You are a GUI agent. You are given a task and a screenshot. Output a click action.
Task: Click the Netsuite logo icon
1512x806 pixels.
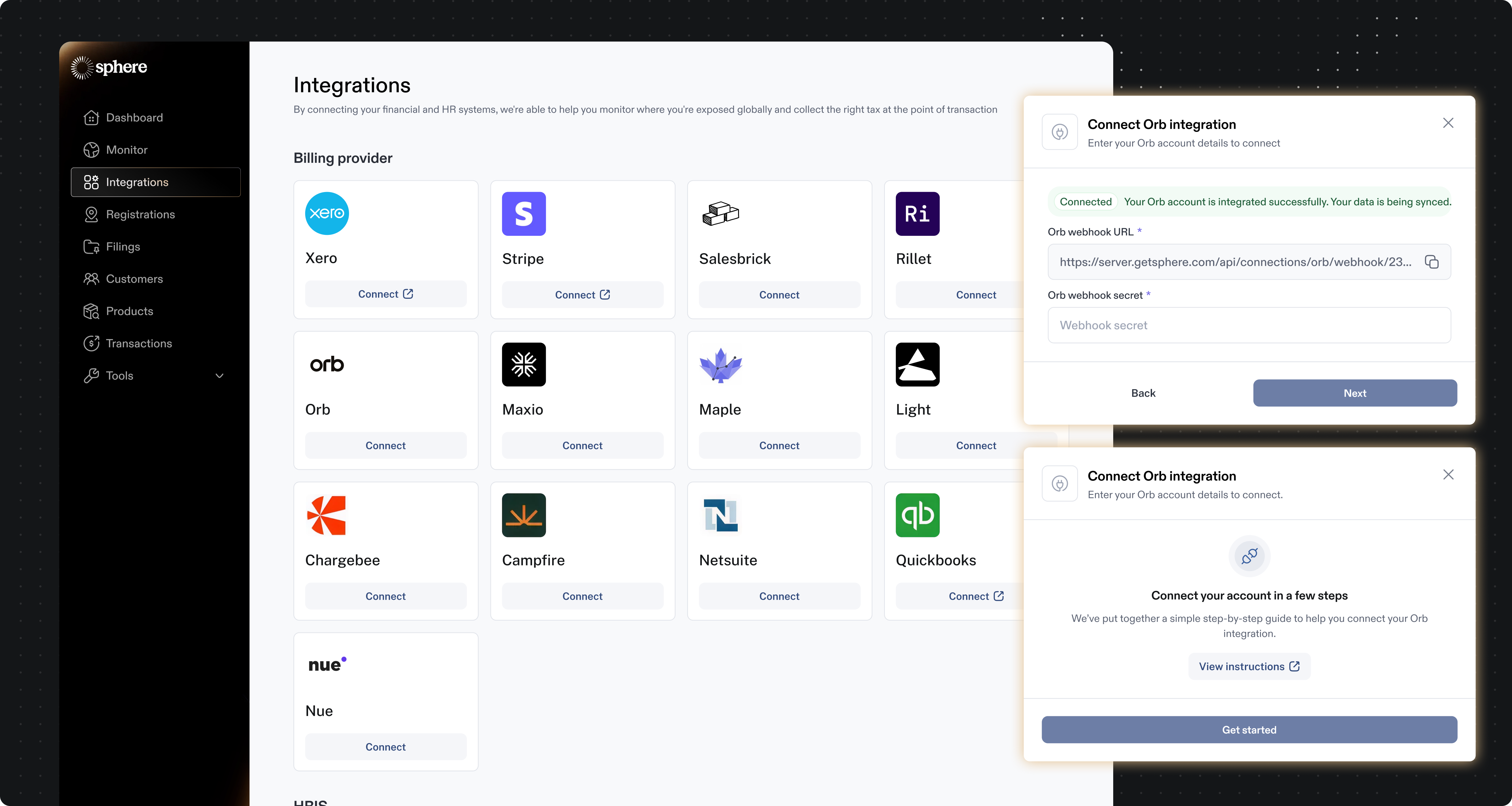click(x=720, y=515)
